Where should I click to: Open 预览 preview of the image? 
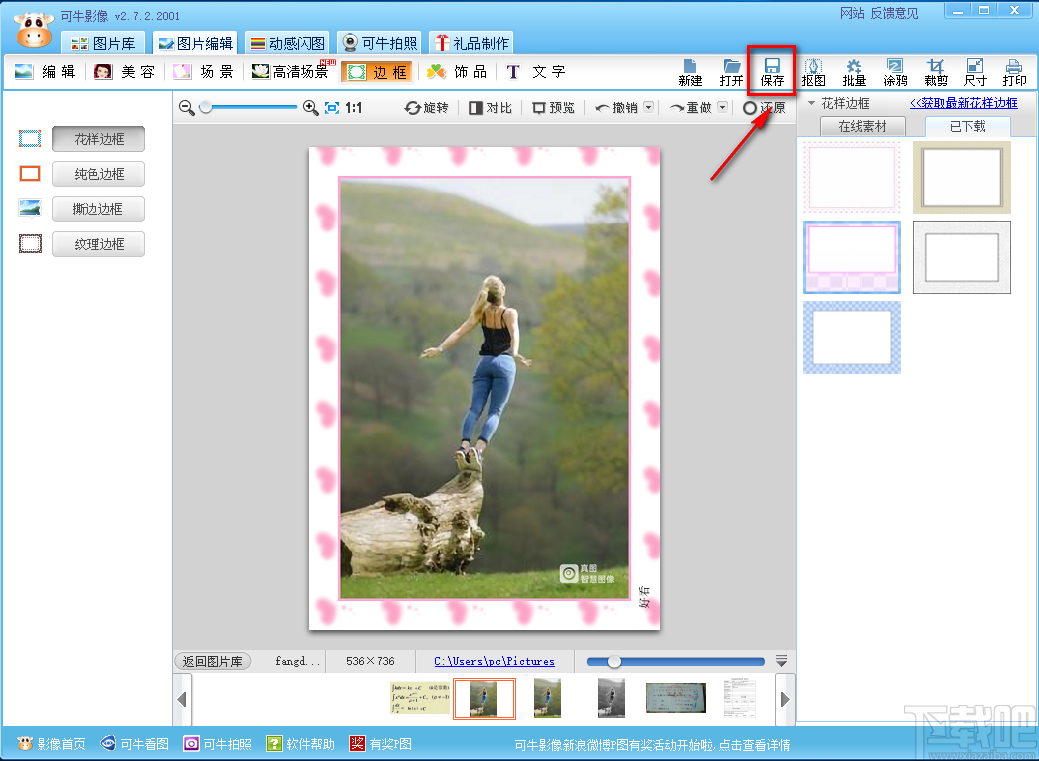coord(553,108)
